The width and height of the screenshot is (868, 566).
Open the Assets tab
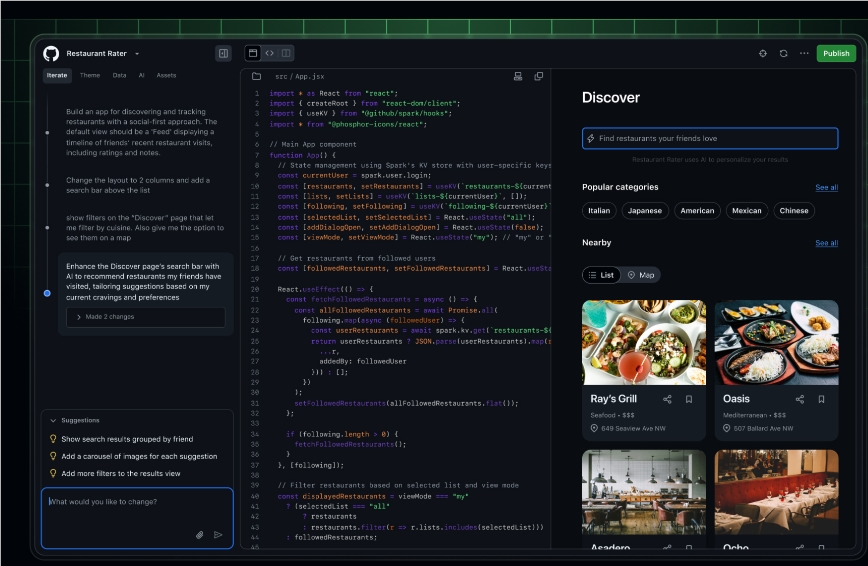(x=166, y=75)
